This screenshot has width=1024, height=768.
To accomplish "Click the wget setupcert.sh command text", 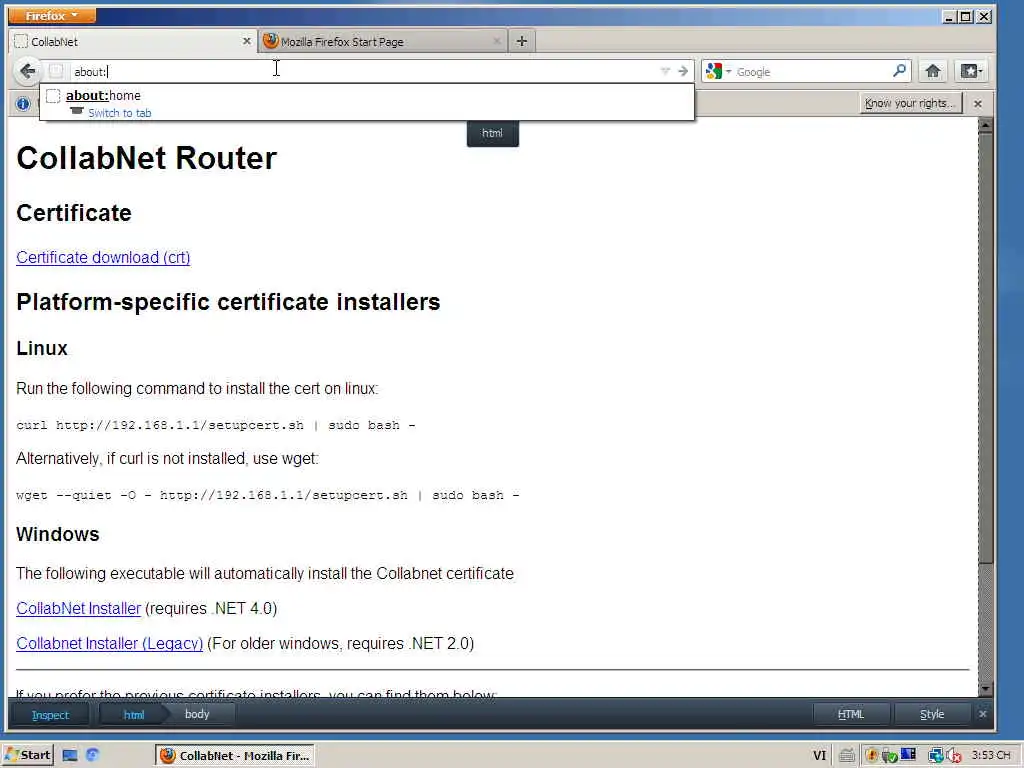I will 268,495.
